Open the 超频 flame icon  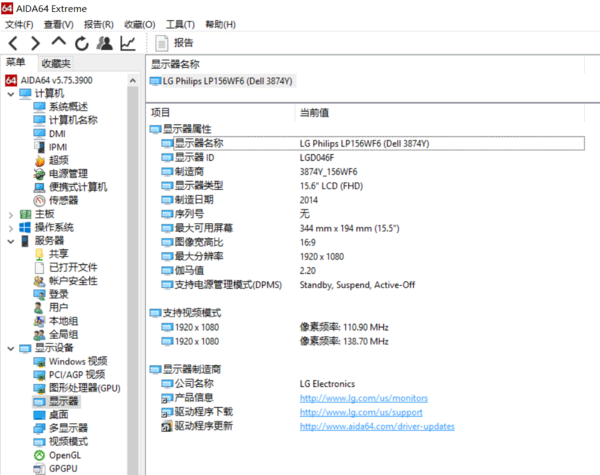coord(39,160)
